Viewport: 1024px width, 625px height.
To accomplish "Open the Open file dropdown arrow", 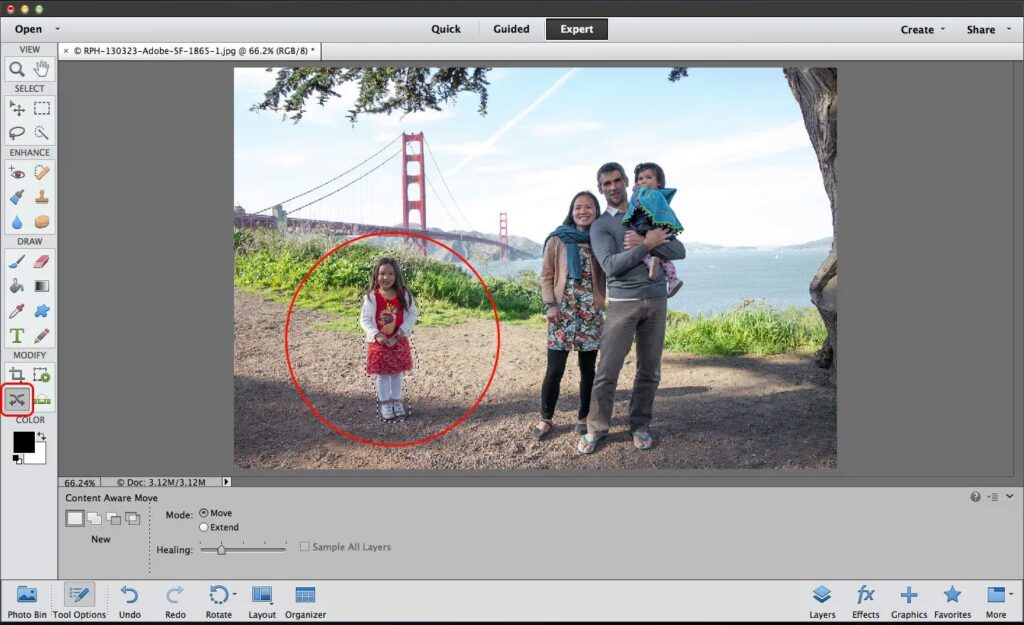I will 57,29.
